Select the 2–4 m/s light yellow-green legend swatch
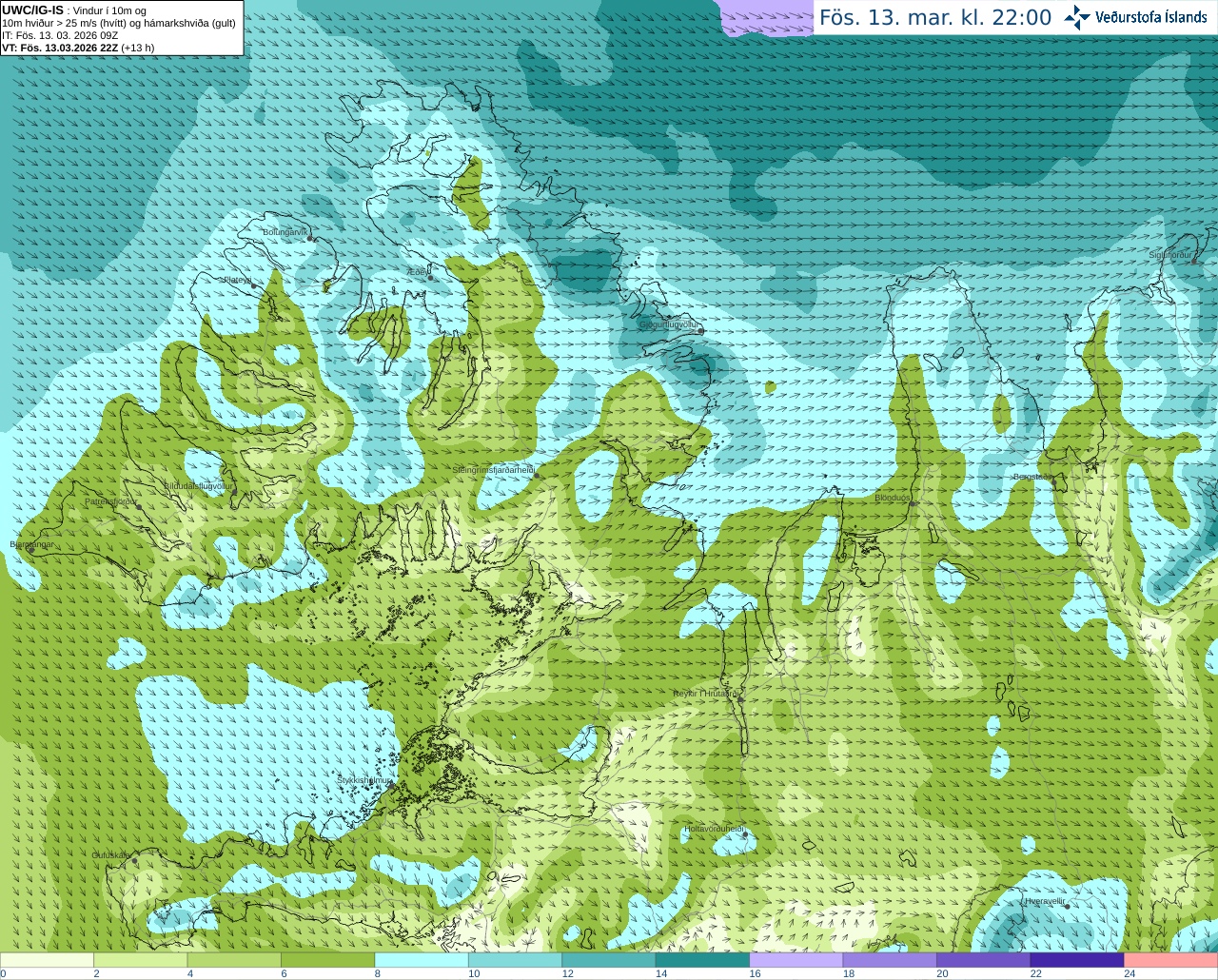This screenshot has width=1218, height=980. coord(140,960)
